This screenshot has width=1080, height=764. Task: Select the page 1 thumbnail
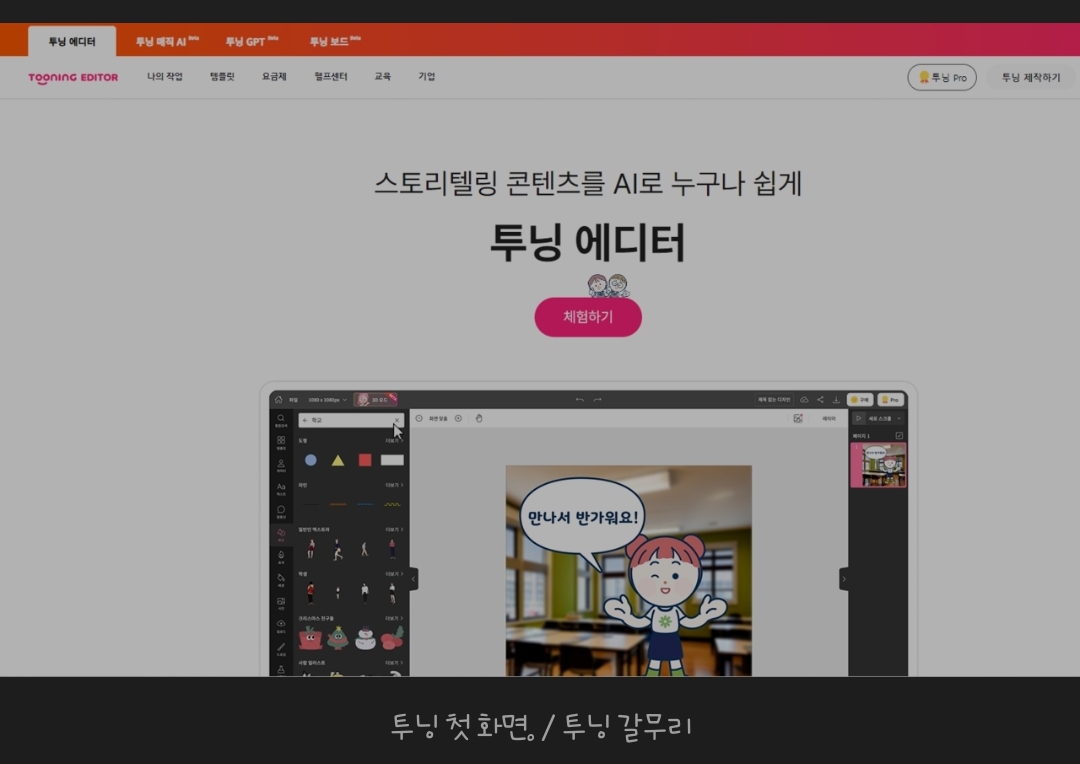point(878,465)
